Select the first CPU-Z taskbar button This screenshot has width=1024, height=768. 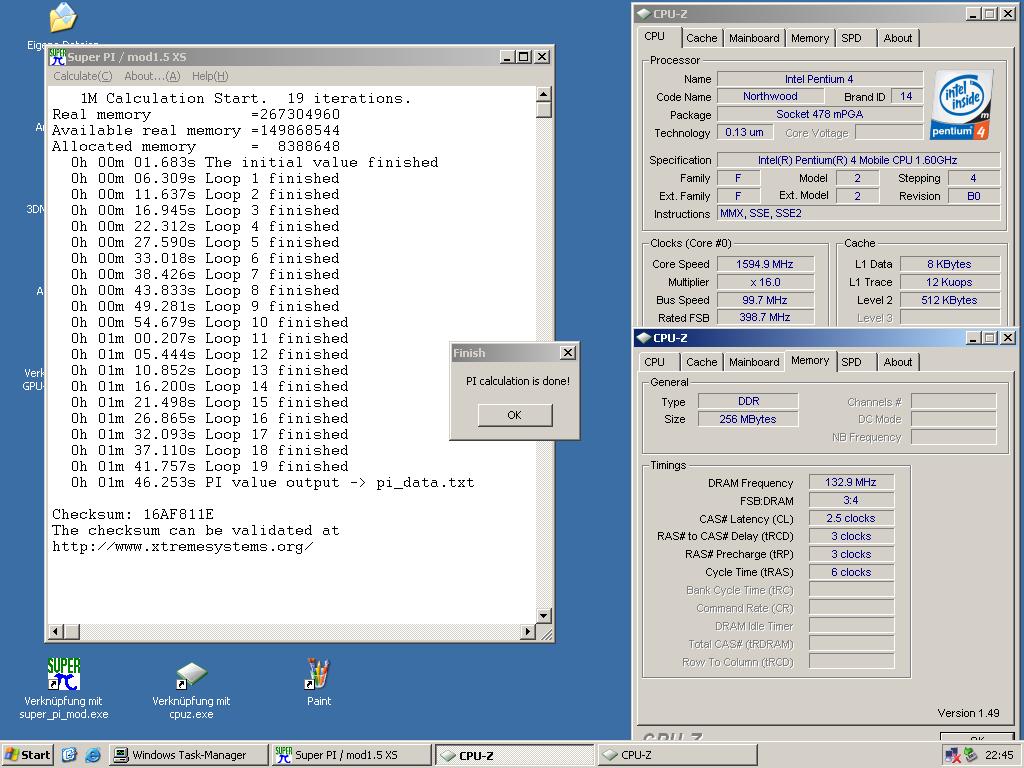[515, 755]
